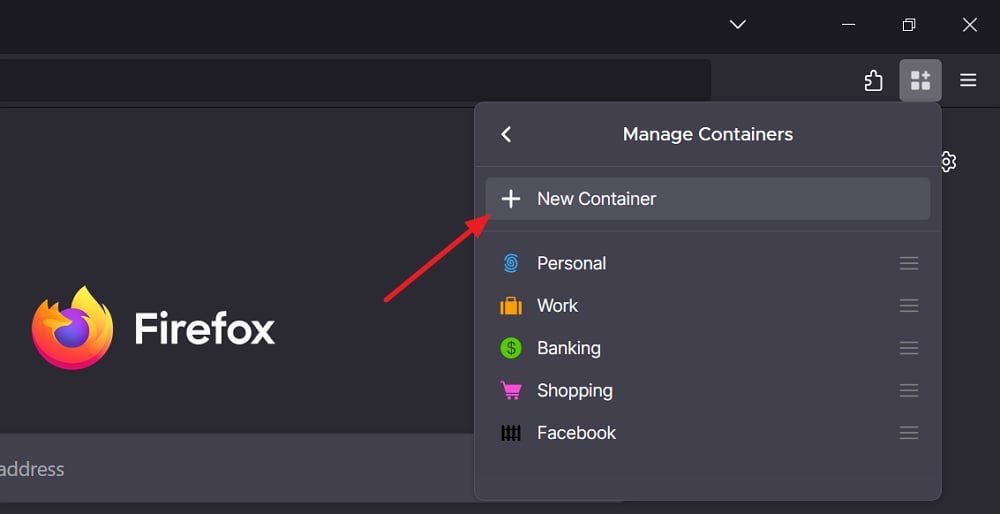Click the drag handle for Facebook
Screen dimensions: 1000x514
(x=909, y=433)
